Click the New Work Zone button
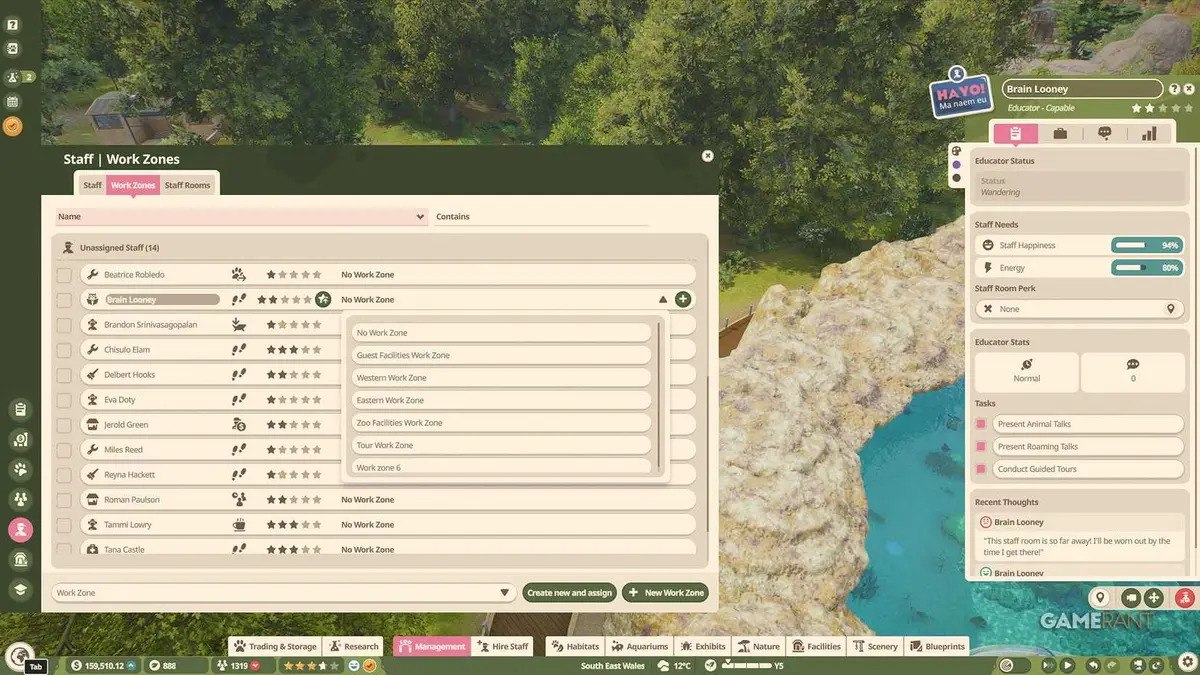Screen dimensions: 1200x675 click(x=665, y=592)
